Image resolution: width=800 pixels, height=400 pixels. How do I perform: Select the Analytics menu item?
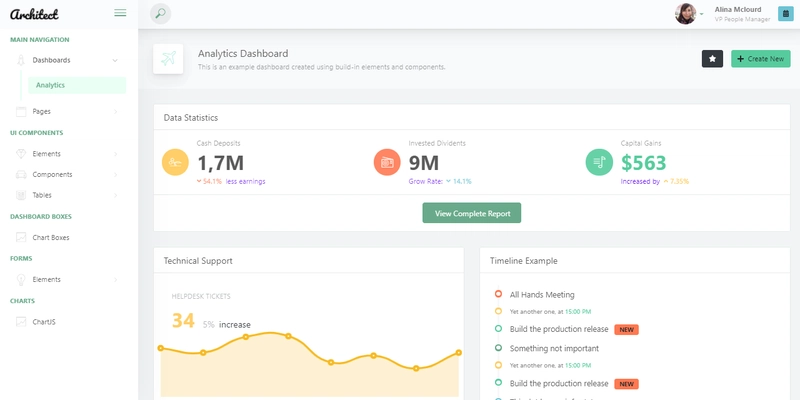point(77,85)
